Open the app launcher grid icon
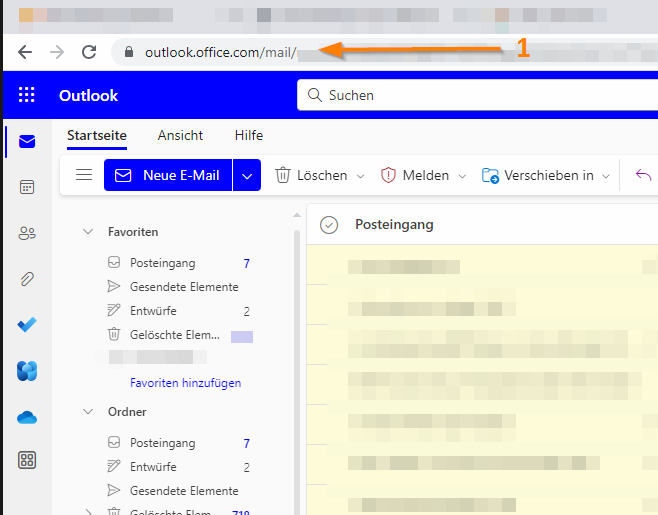Image resolution: width=658 pixels, height=515 pixels. coord(26,95)
